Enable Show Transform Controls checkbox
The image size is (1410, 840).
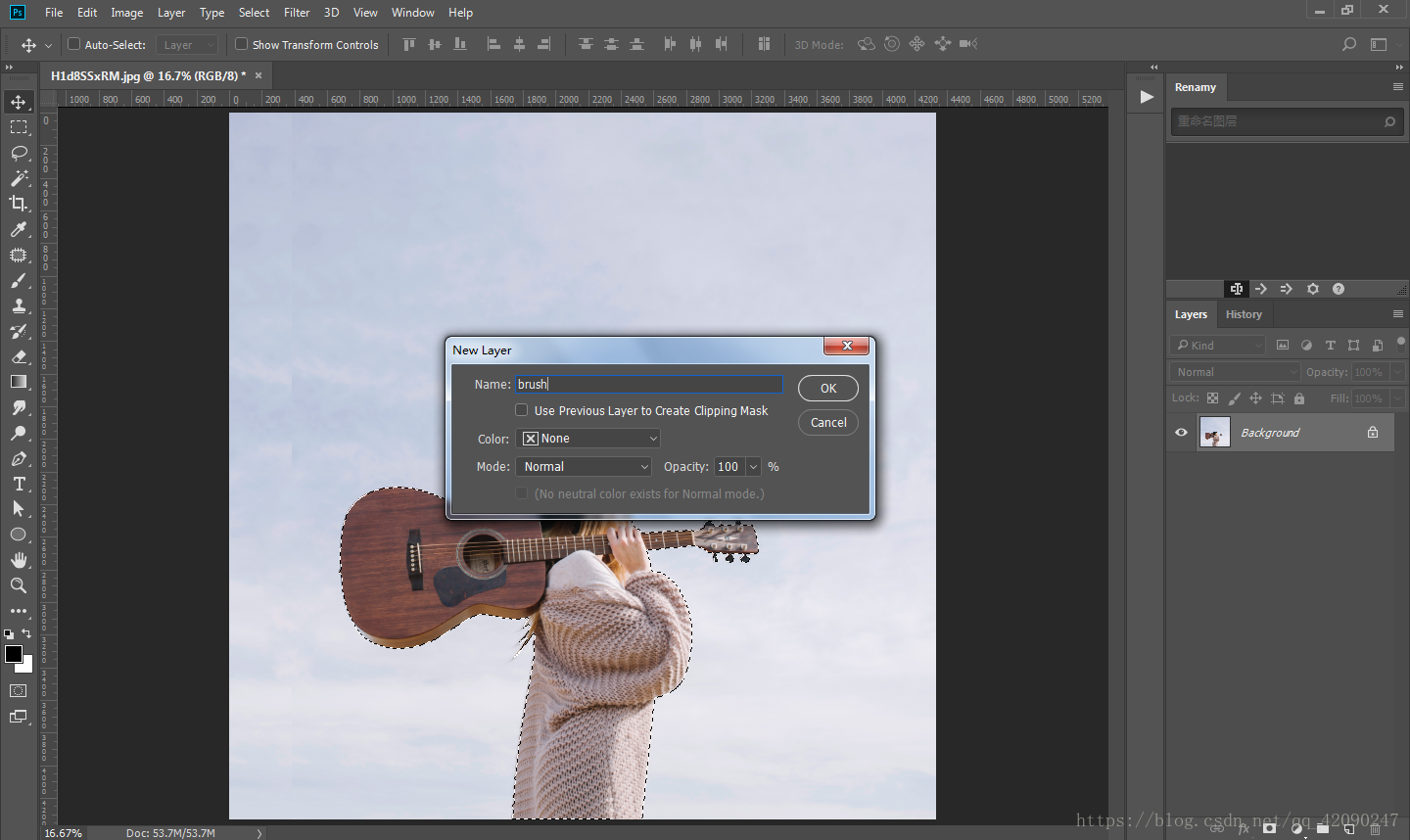(241, 44)
